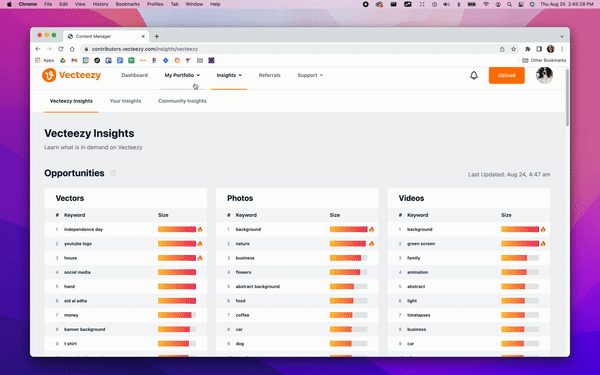Bookmark this page with the star icon
Viewport: 600px width, 375px height.
(x=514, y=49)
